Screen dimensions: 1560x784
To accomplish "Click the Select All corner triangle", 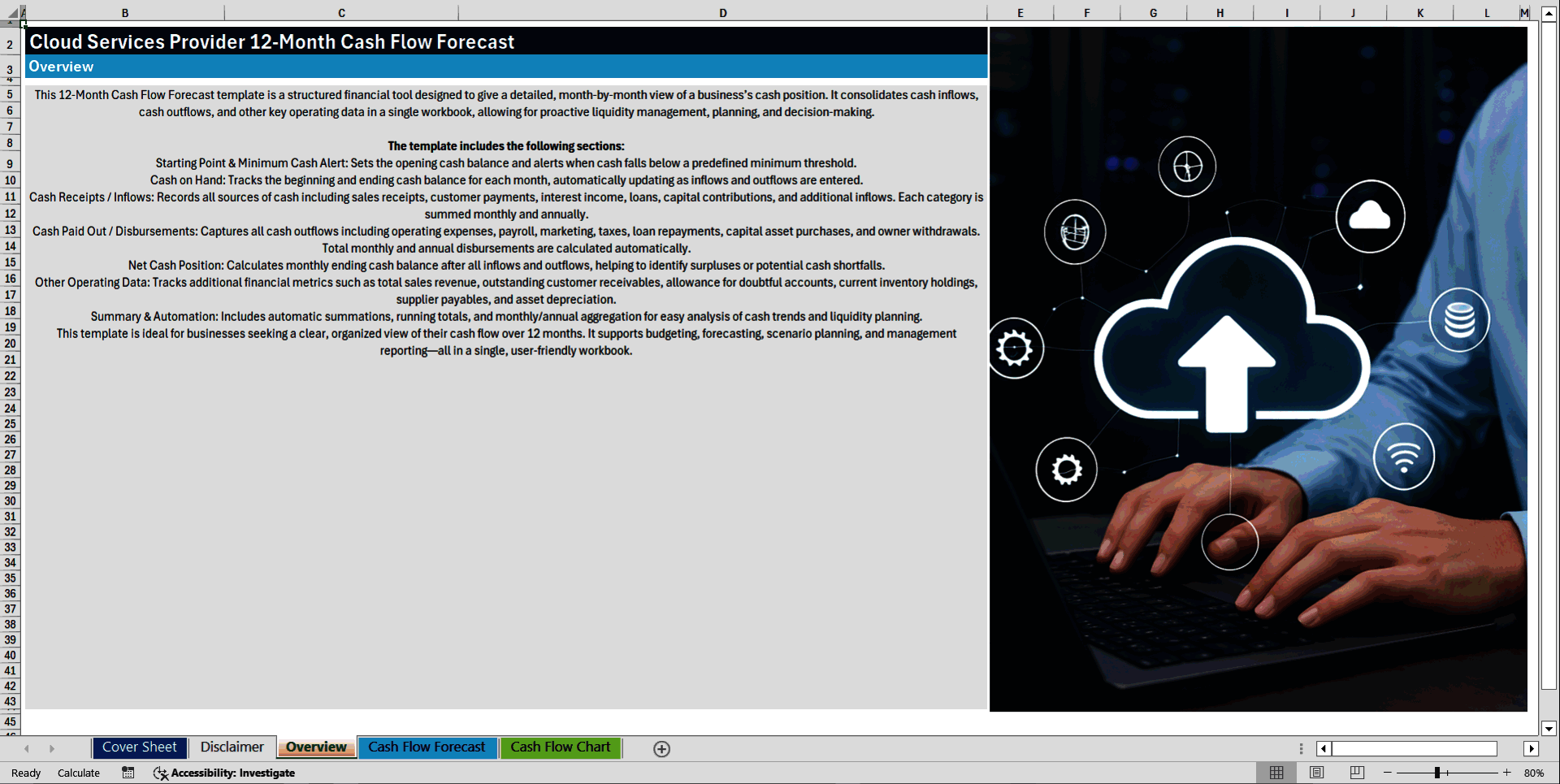I will 13,13.
